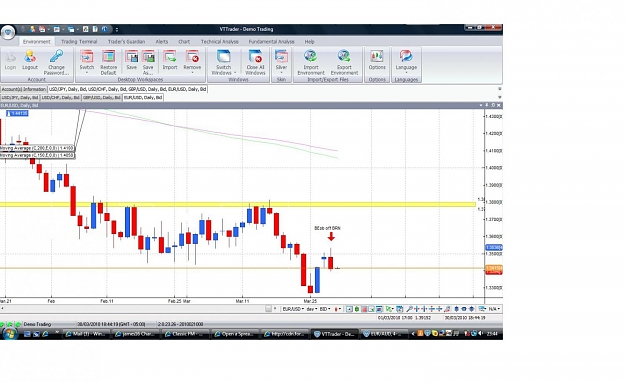This screenshot has width=625, height=382.
Task: Switch to the Alerts ribbon tab
Action: click(162, 41)
